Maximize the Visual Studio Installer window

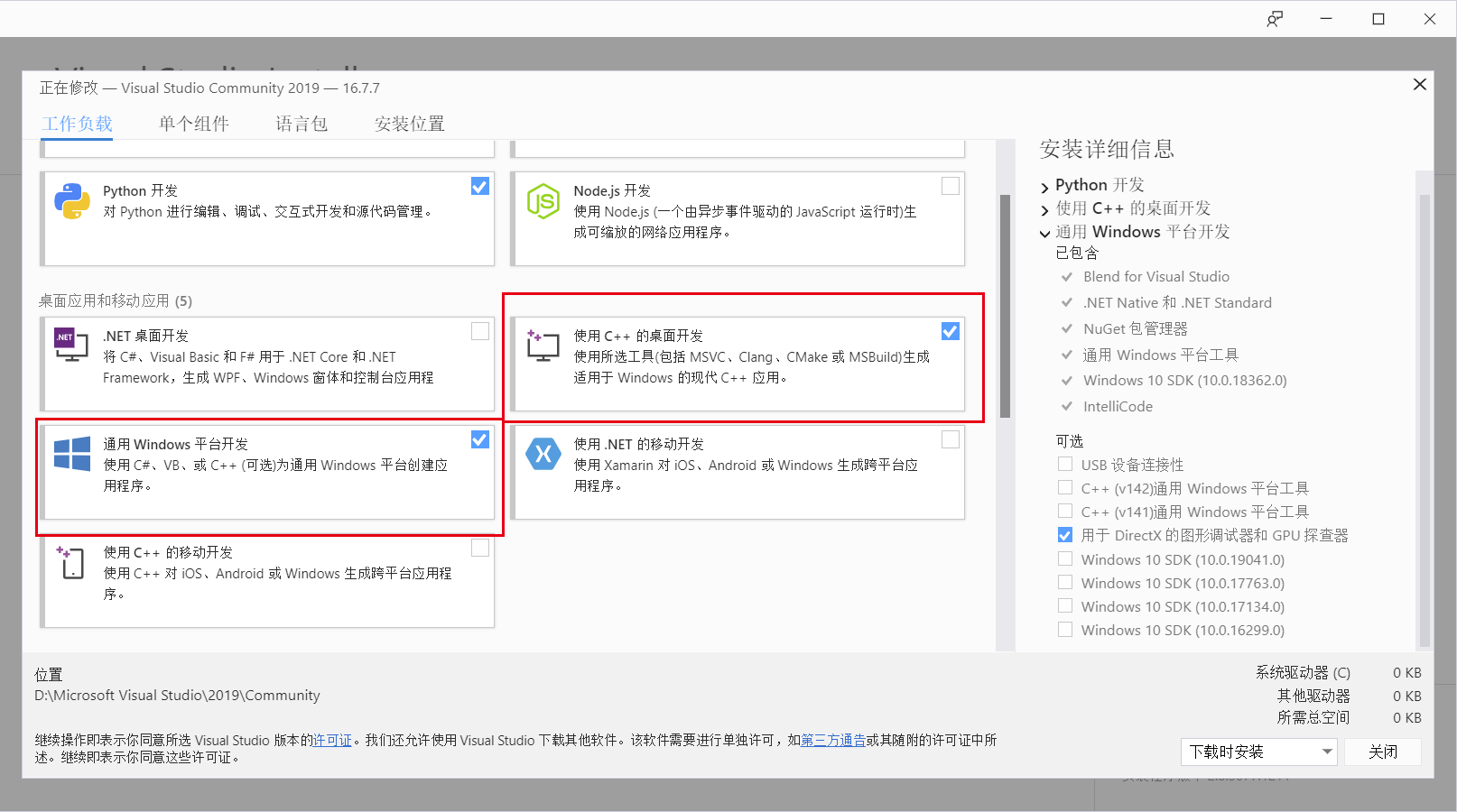[x=1378, y=19]
